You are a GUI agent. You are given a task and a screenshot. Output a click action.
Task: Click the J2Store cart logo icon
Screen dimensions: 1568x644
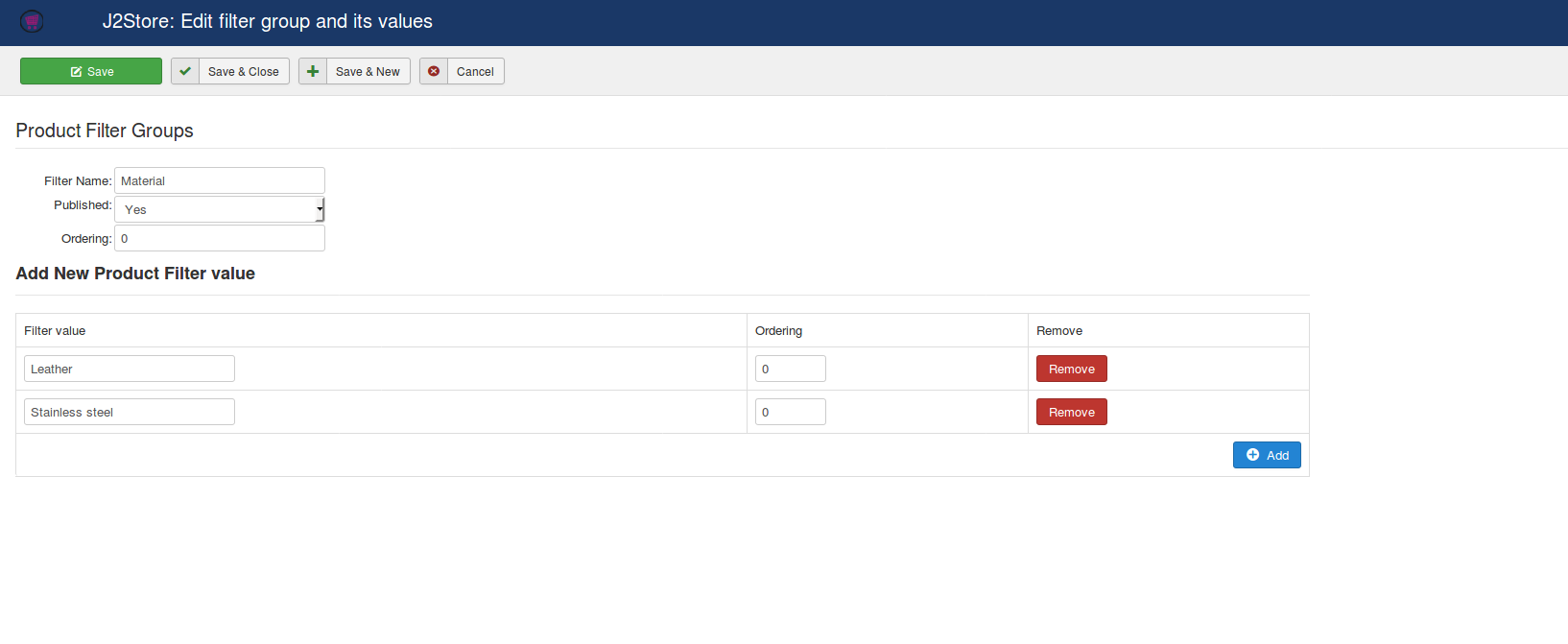click(x=32, y=21)
